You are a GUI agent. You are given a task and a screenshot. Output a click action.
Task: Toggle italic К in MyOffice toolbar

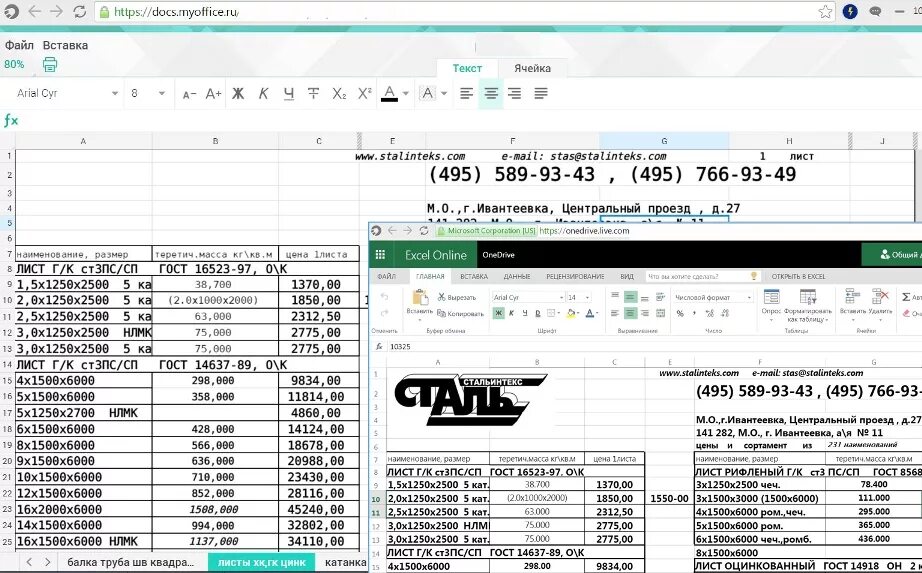(263, 94)
